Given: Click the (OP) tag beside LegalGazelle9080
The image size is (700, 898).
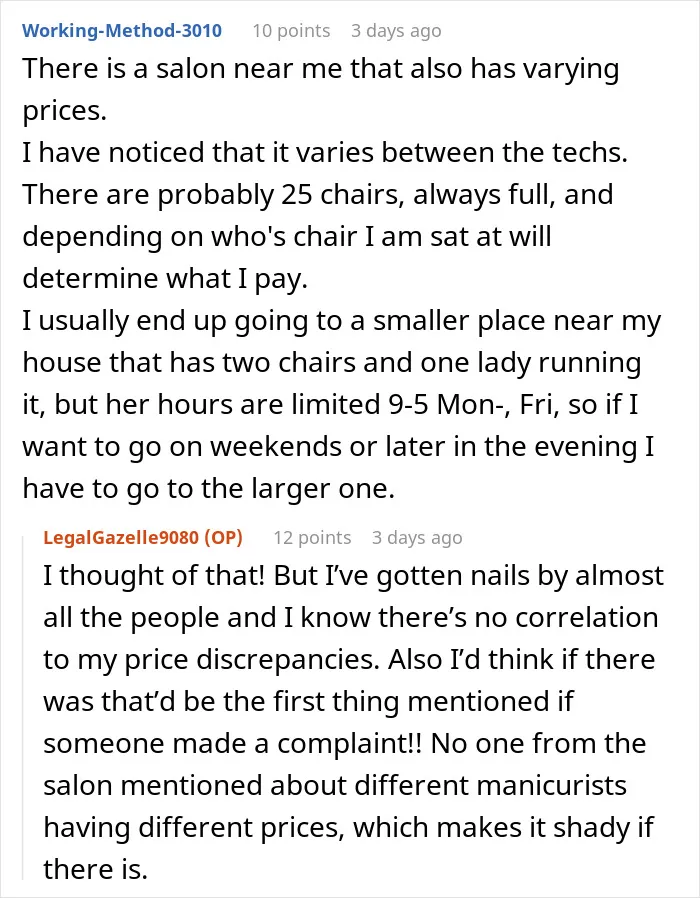Looking at the screenshot, I should [x=223, y=537].
